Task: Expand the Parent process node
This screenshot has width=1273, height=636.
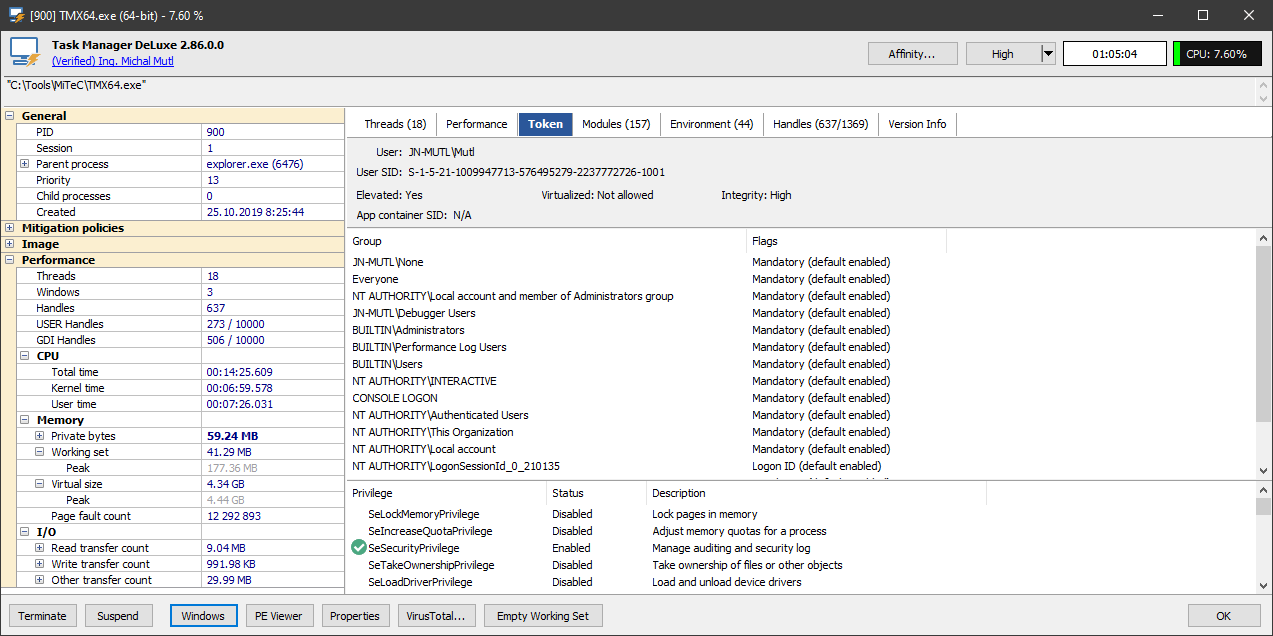Action: click(25, 164)
